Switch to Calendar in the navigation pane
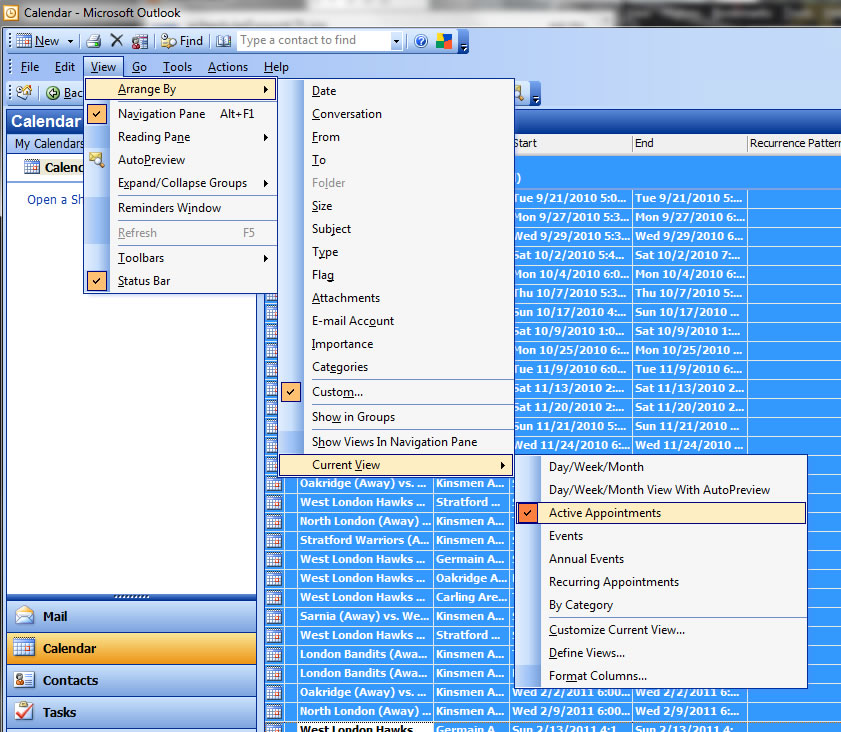The height and width of the screenshot is (732, 841). pos(131,648)
